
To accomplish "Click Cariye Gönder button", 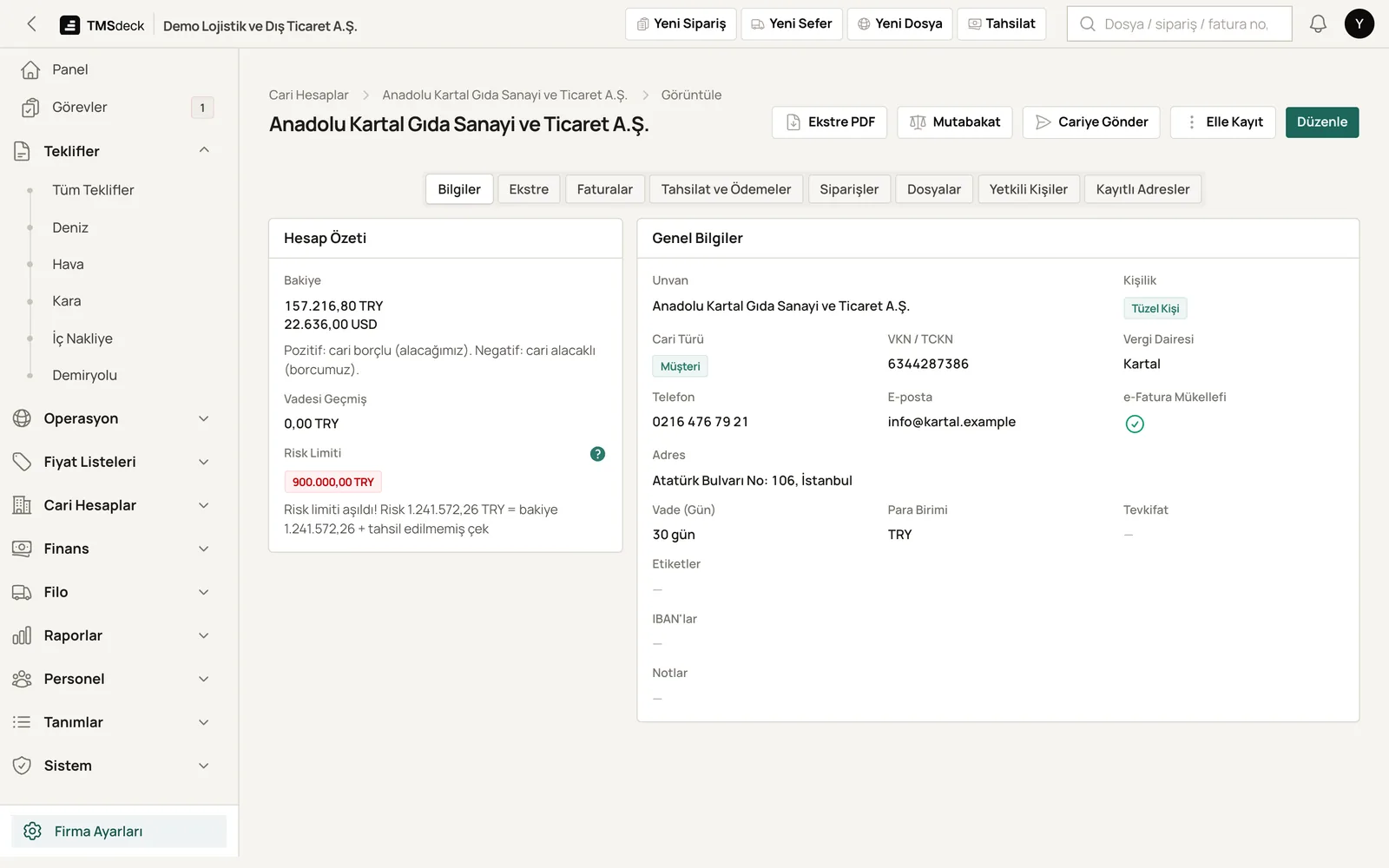I will (x=1091, y=122).
